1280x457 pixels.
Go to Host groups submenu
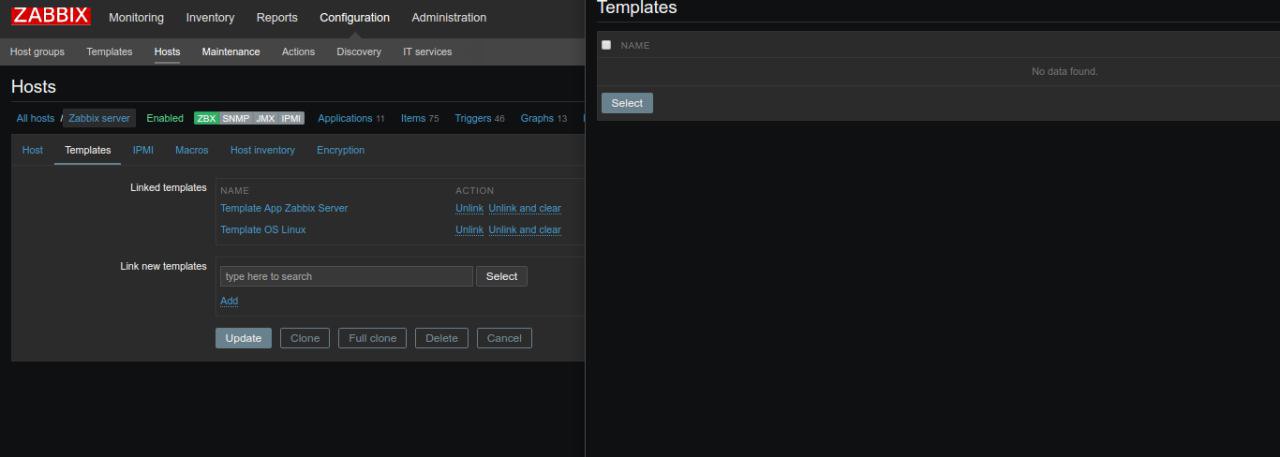tap(37, 52)
